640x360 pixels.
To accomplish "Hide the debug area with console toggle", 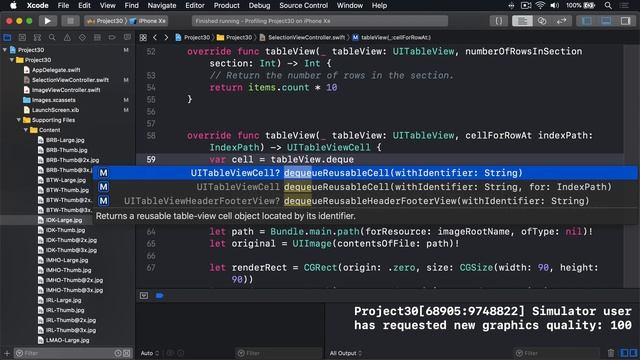I will (144, 296).
